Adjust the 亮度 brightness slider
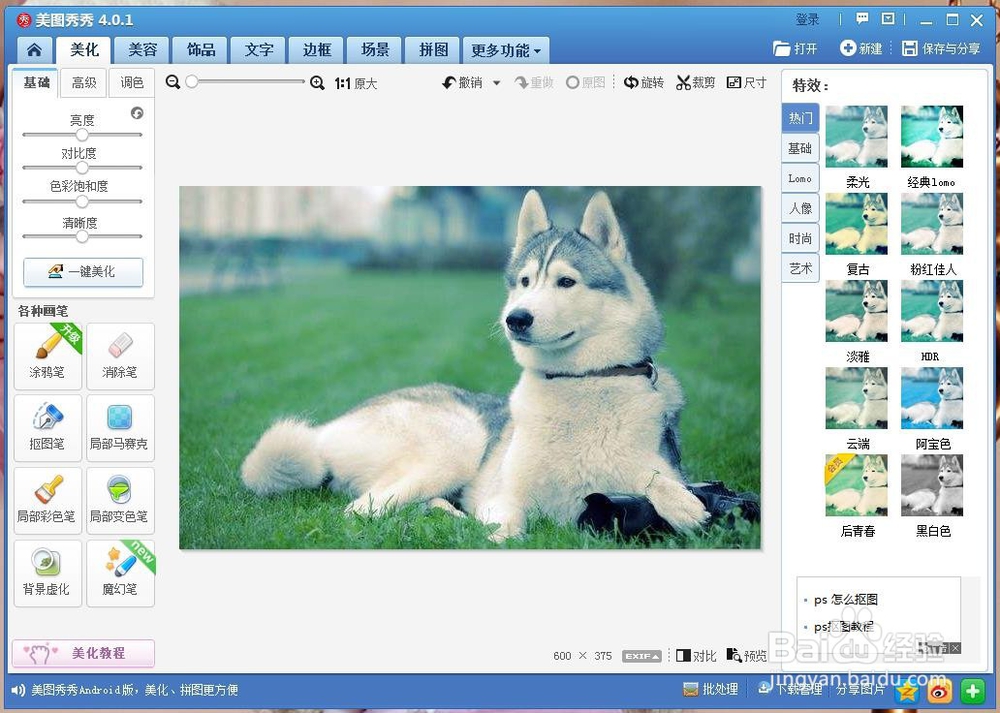This screenshot has height=713, width=1000. pyautogui.click(x=82, y=135)
